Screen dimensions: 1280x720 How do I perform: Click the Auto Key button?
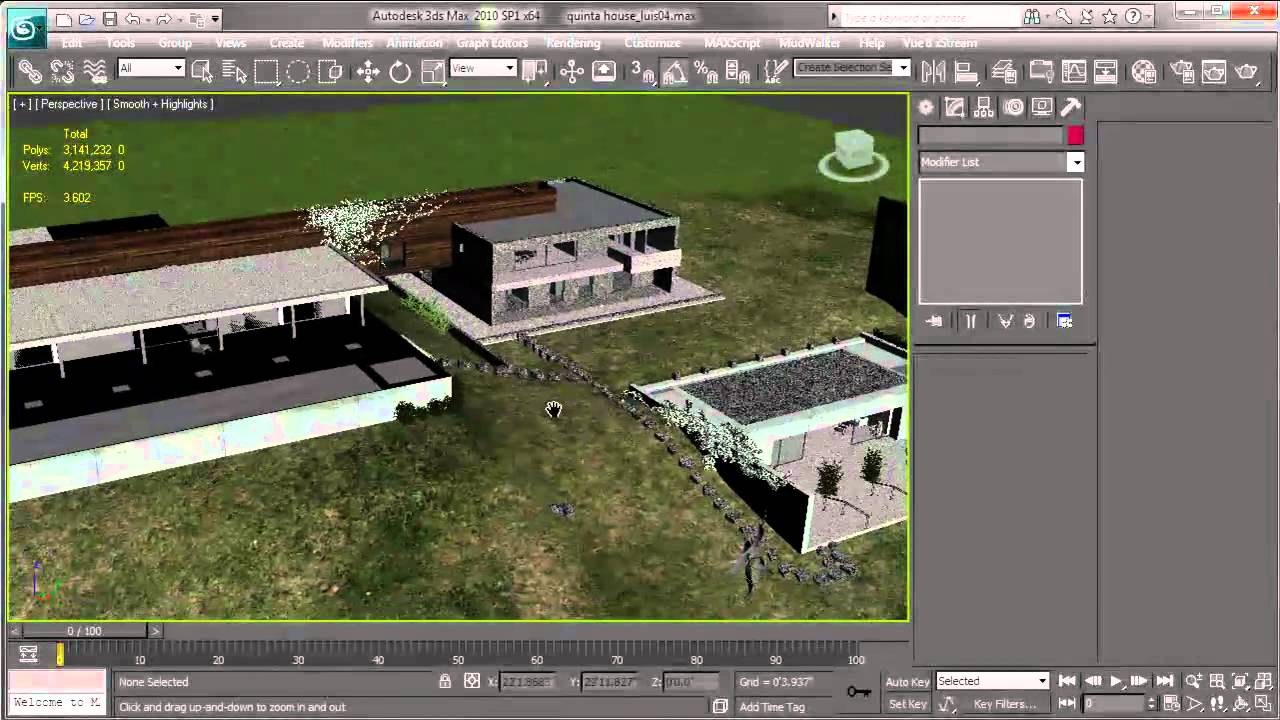click(x=907, y=682)
